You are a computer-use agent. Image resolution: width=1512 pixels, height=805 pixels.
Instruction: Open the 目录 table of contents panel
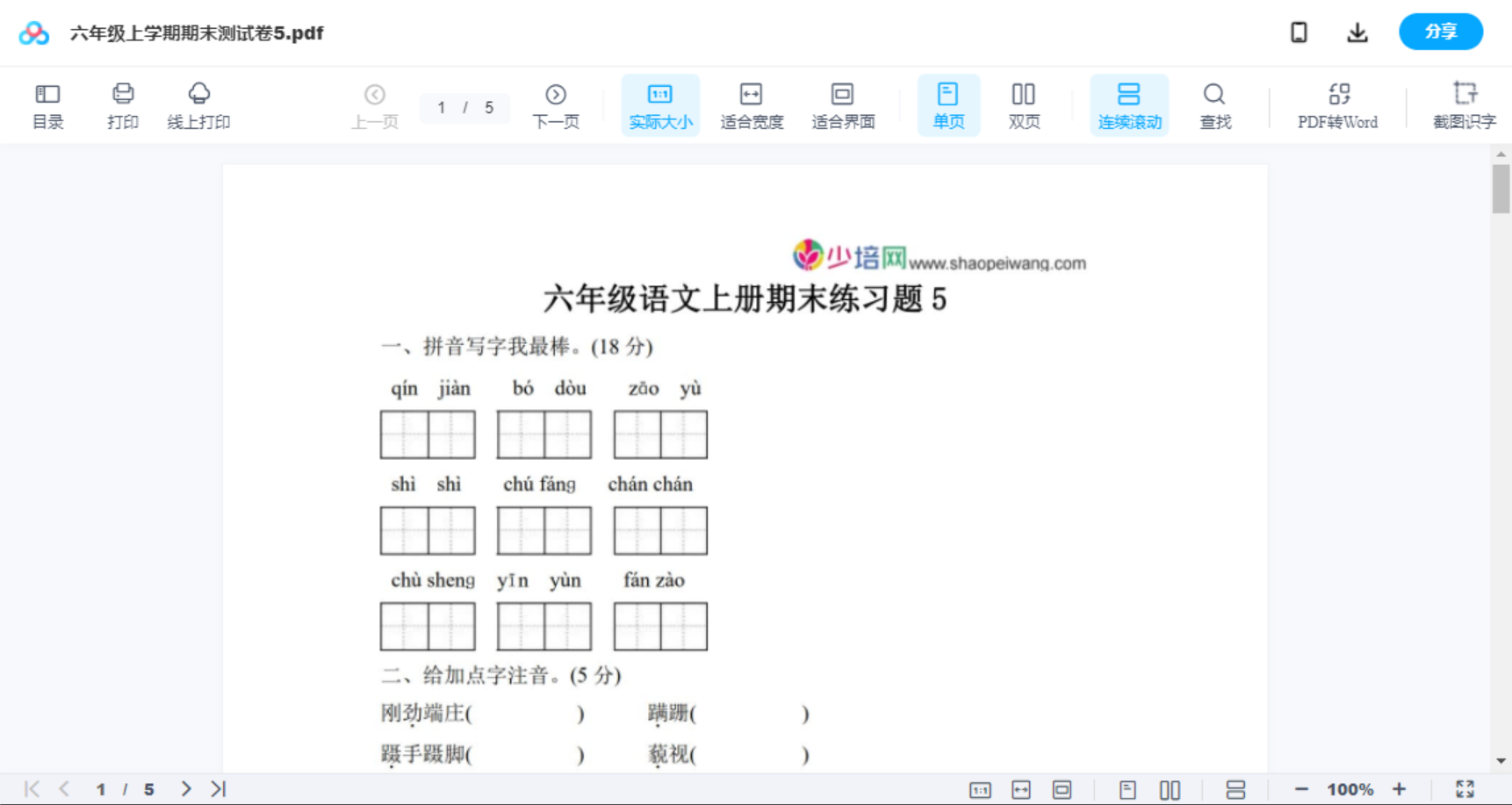click(47, 104)
